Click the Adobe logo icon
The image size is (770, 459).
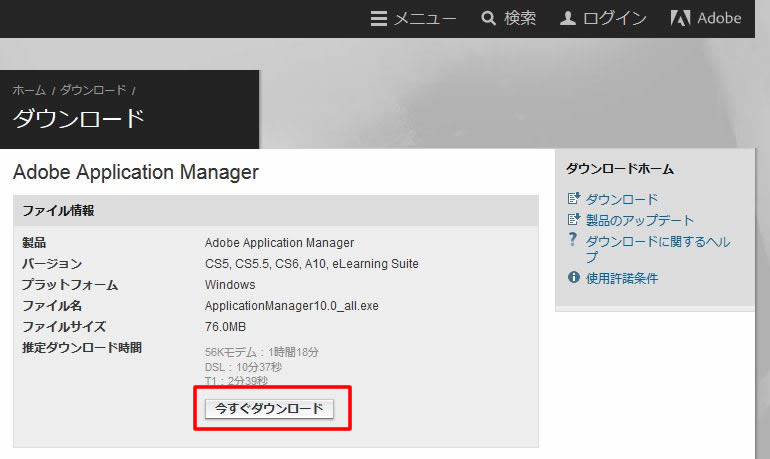(x=680, y=18)
